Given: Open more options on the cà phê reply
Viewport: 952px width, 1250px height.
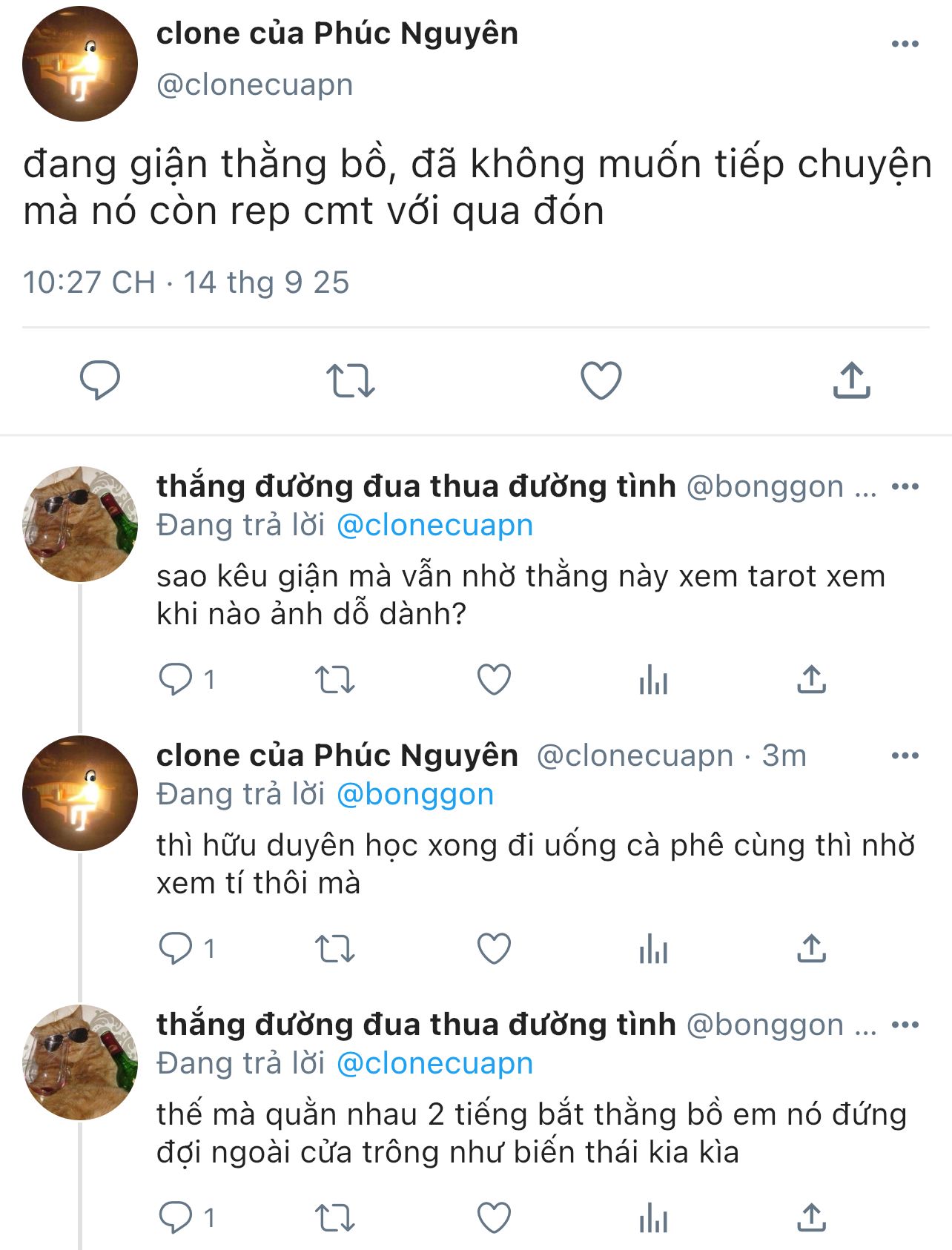Looking at the screenshot, I should point(905,756).
